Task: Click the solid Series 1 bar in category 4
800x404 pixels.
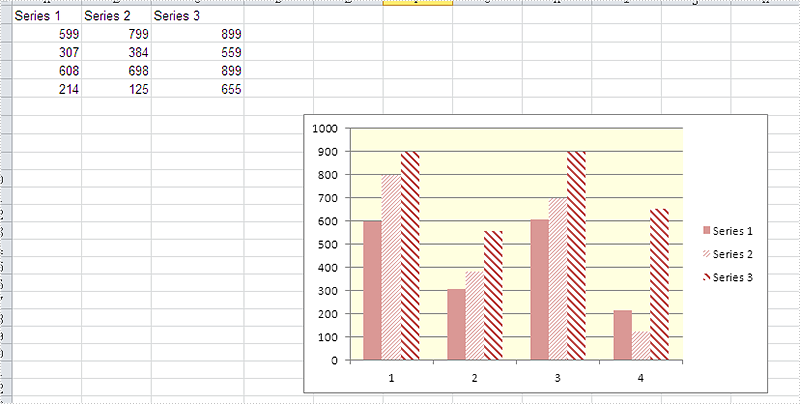Action: (622, 335)
